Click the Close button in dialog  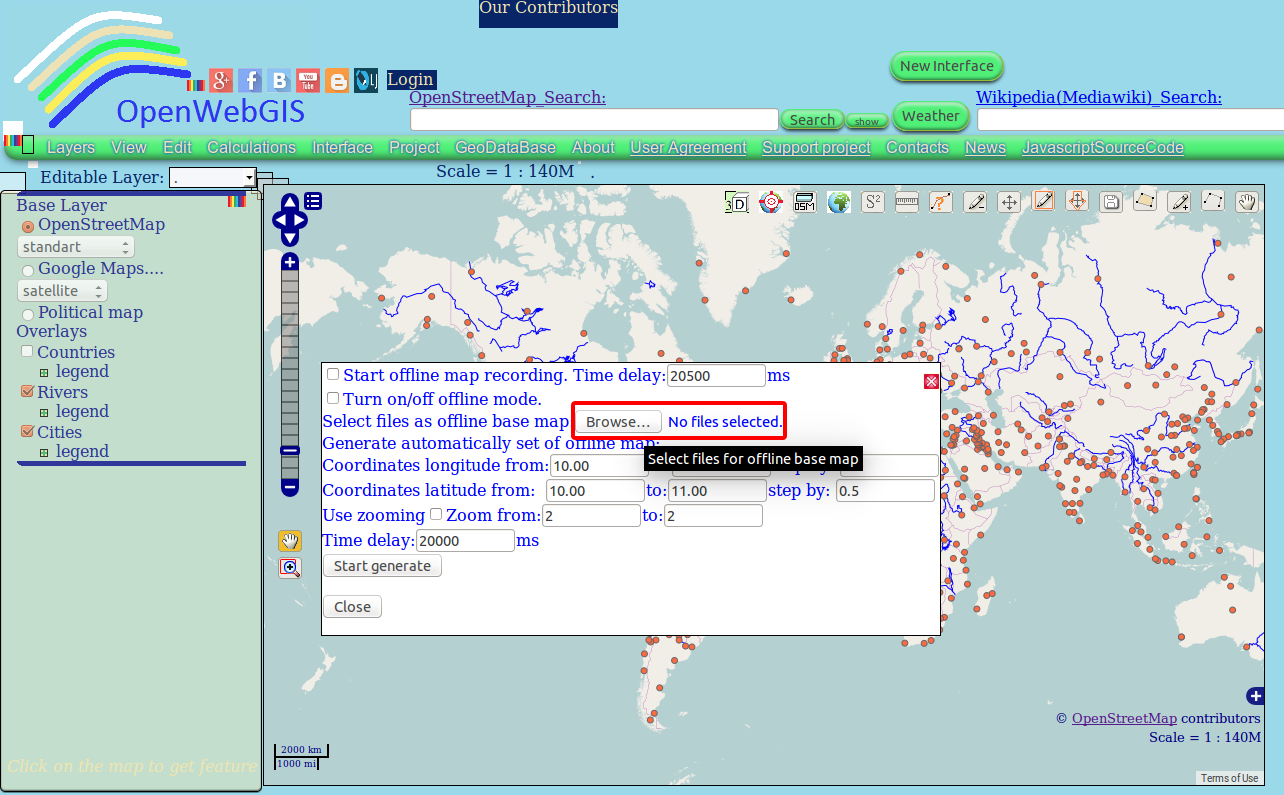pyautogui.click(x=352, y=607)
